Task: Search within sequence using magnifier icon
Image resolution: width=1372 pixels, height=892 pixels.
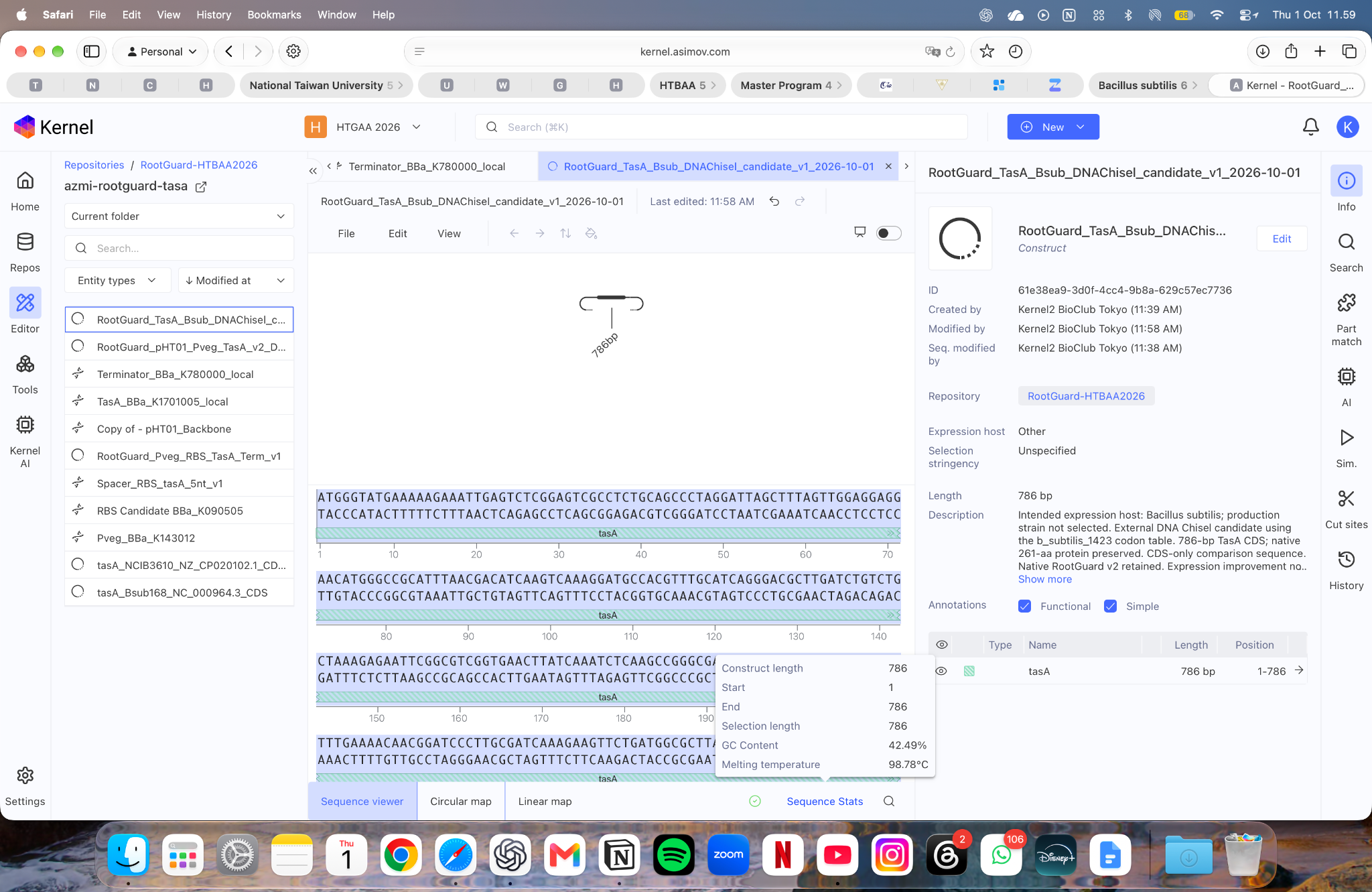Action: tap(889, 801)
